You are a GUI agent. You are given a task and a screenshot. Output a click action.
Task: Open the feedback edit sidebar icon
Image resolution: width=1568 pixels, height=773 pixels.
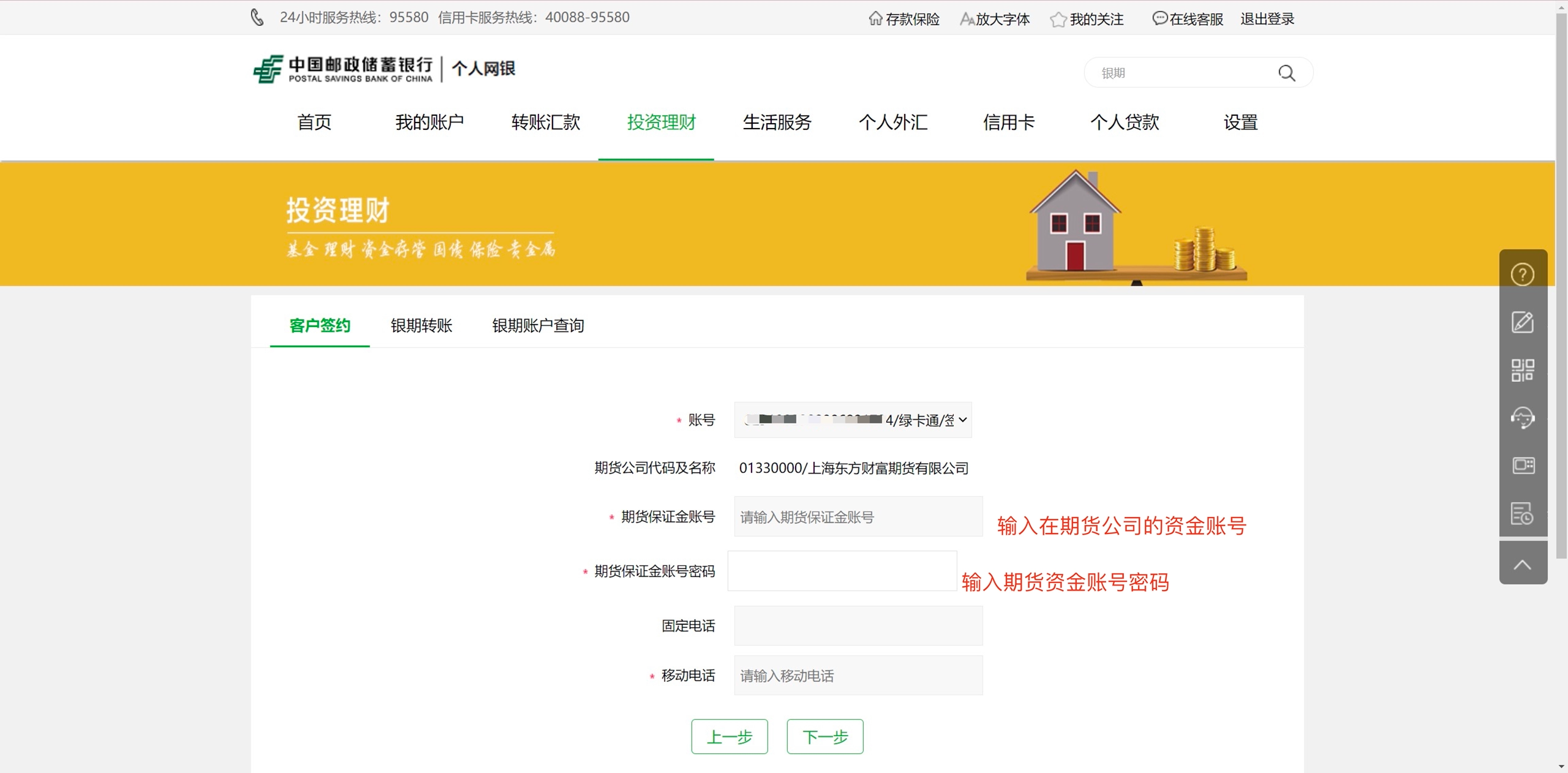click(1523, 322)
